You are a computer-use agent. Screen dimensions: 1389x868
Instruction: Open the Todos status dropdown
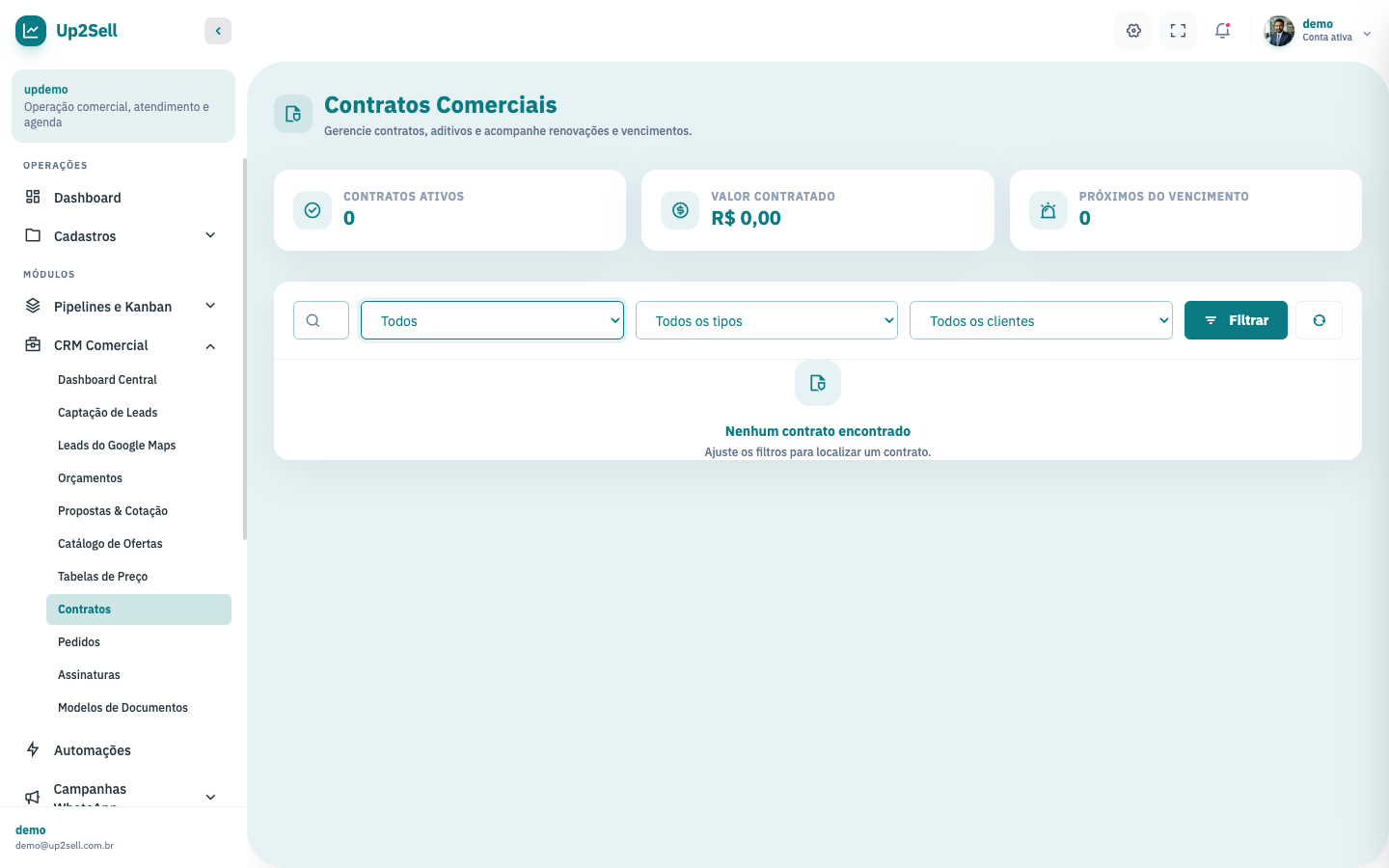click(492, 320)
